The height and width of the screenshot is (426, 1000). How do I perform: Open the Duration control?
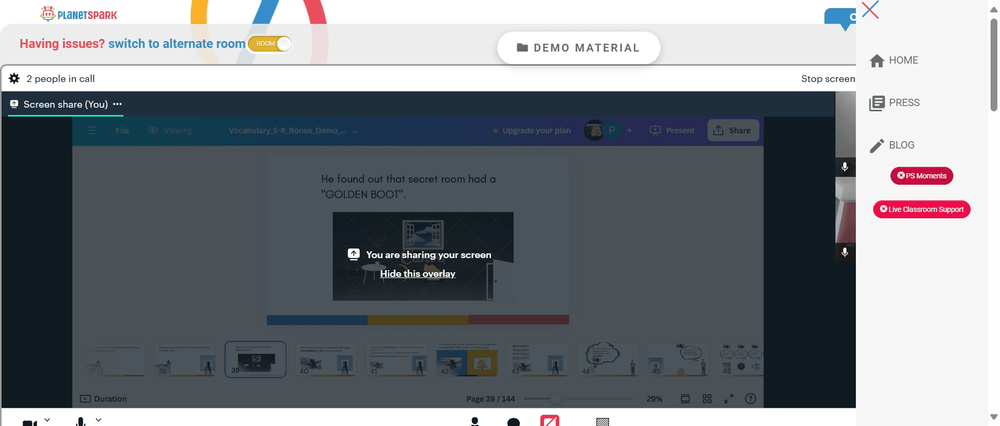click(103, 399)
